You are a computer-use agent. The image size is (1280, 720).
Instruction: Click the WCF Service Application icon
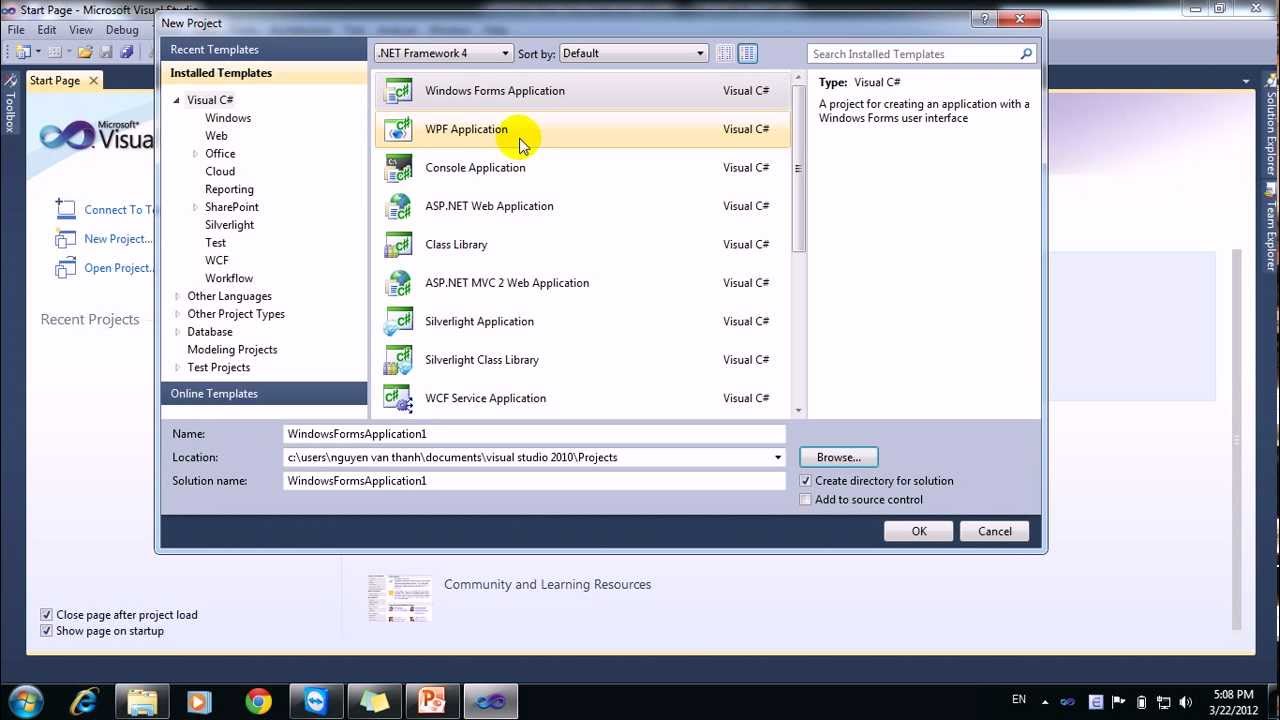point(398,399)
